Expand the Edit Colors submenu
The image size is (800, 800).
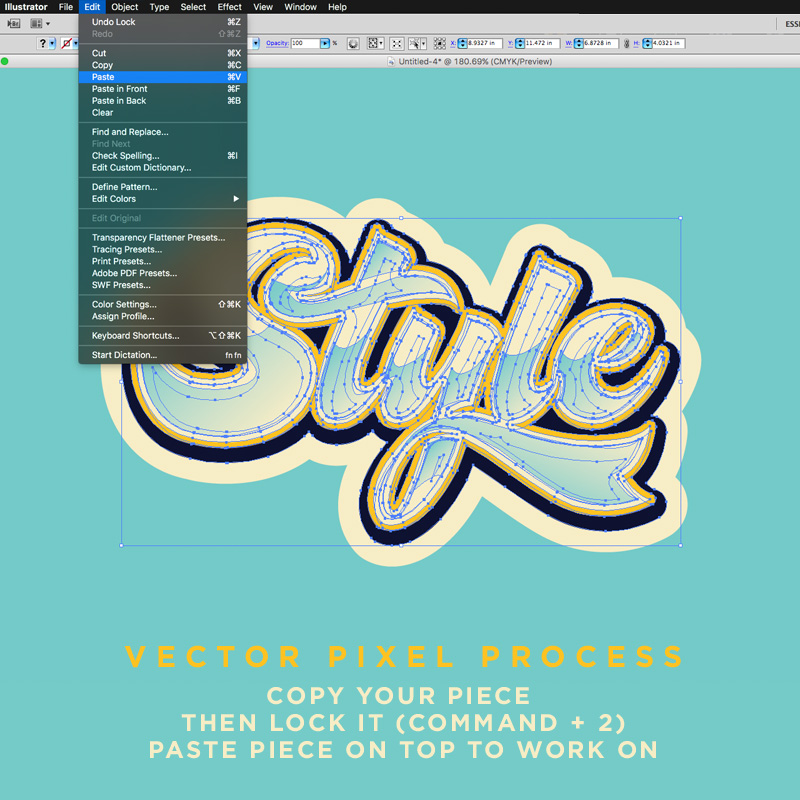(x=163, y=198)
